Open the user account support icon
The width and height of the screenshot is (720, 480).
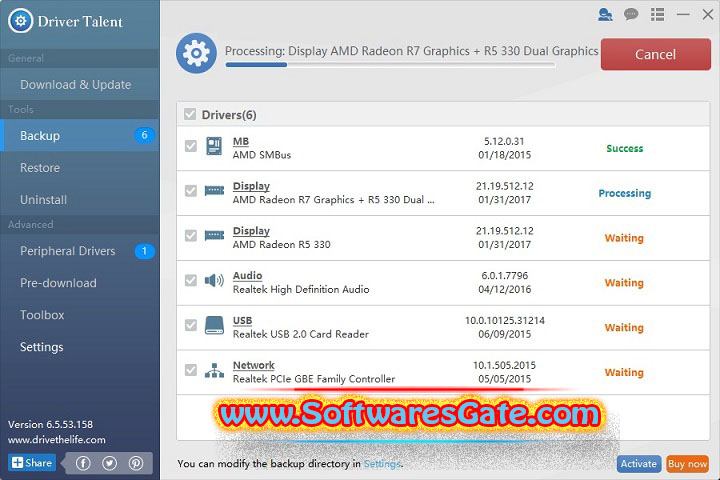(x=605, y=15)
